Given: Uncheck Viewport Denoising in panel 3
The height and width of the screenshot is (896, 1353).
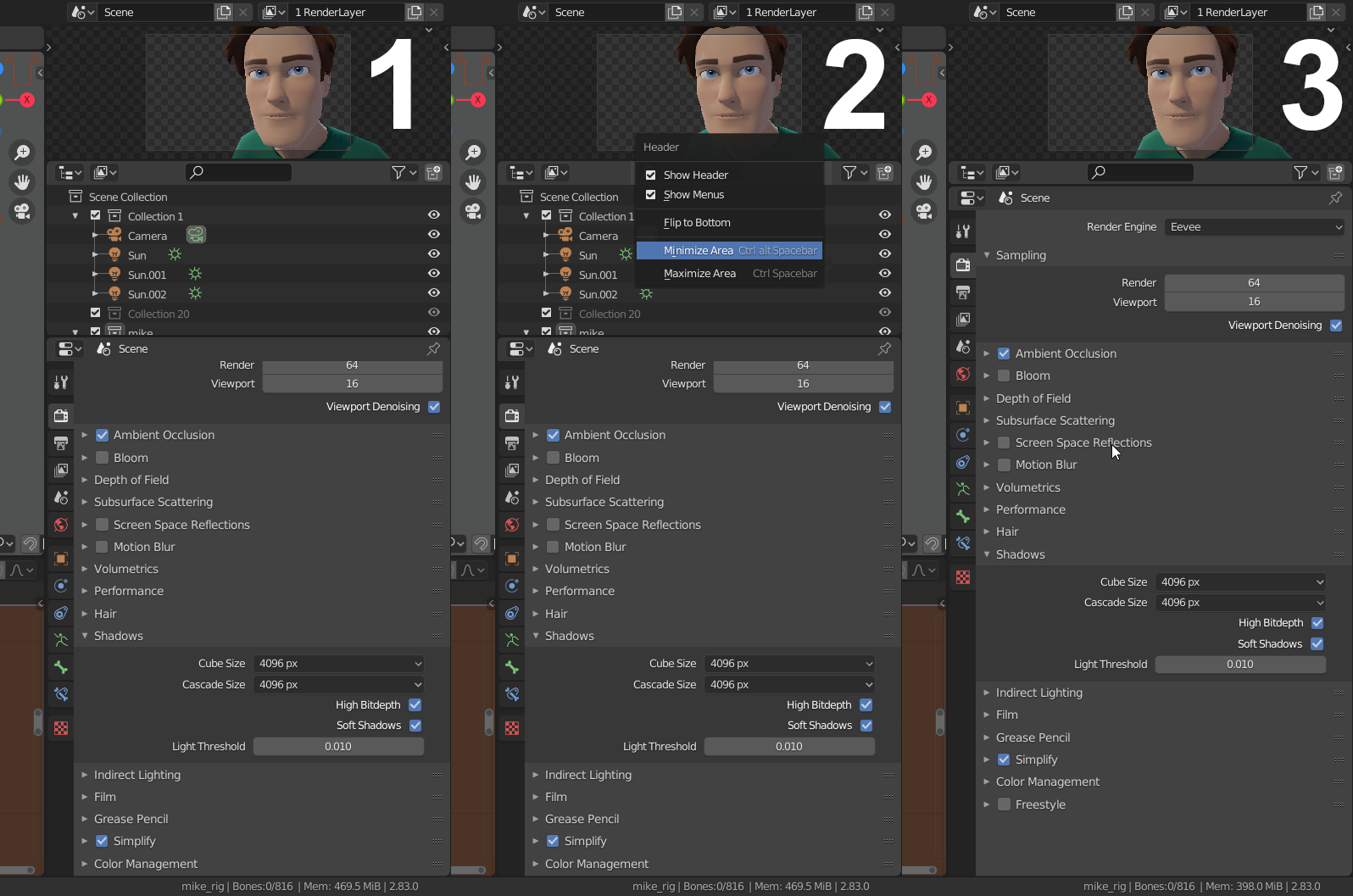Looking at the screenshot, I should pyautogui.click(x=1336, y=326).
